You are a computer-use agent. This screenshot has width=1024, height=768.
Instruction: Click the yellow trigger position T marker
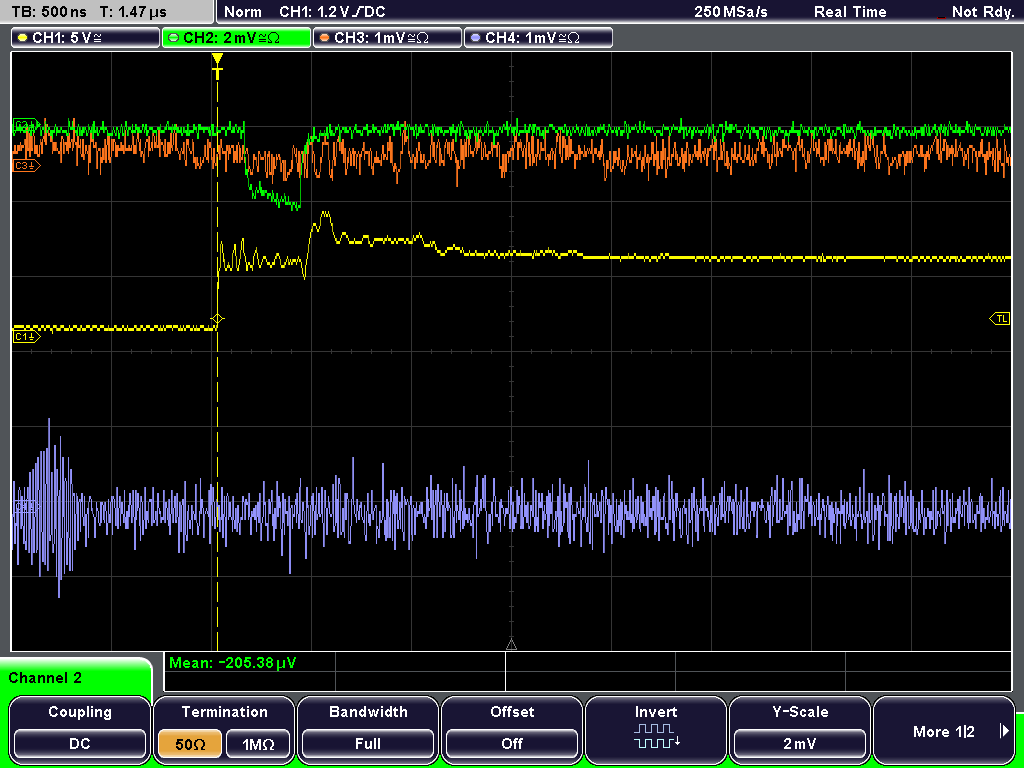(217, 66)
